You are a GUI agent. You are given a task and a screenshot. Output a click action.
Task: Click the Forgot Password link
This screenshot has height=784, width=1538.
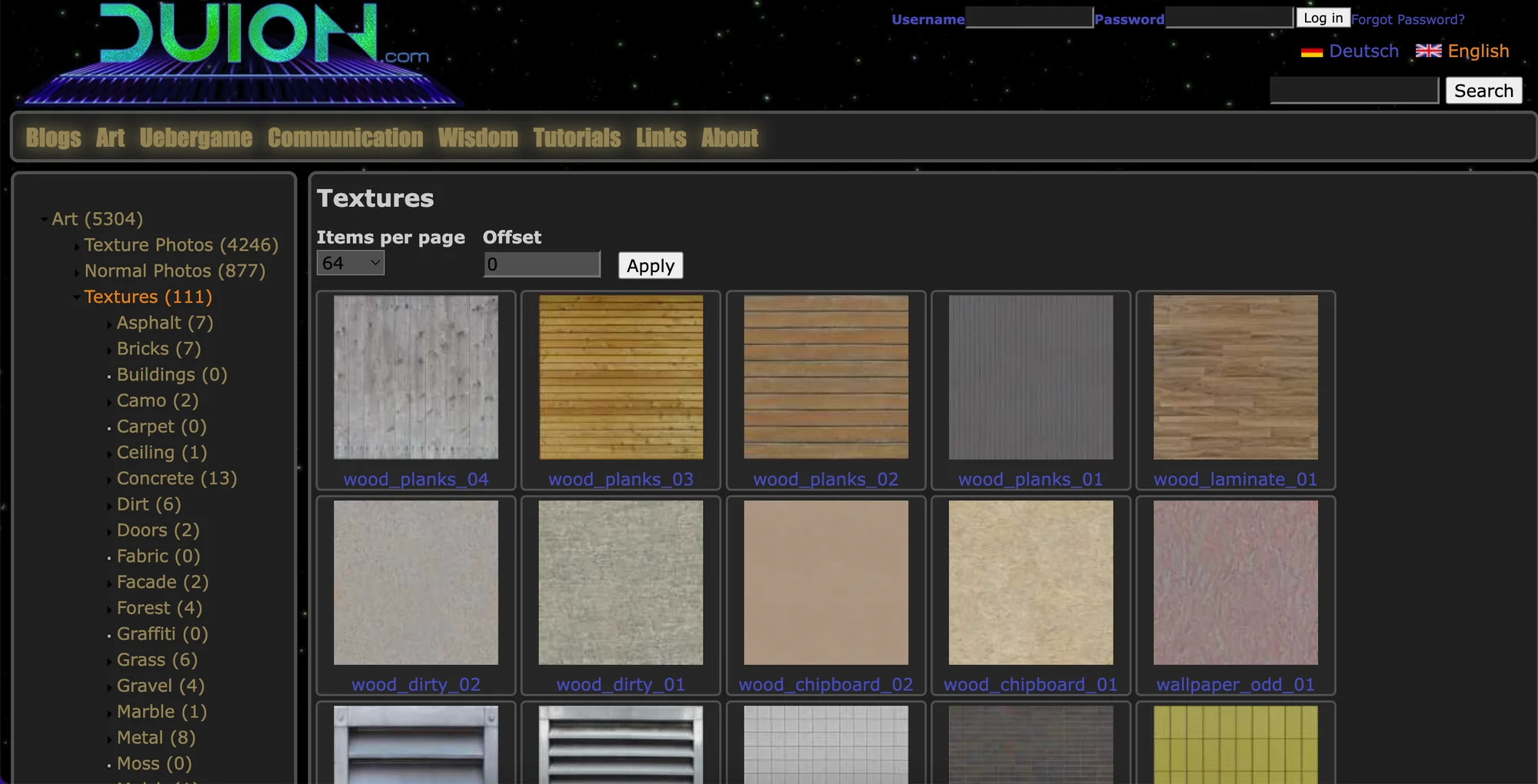(x=1407, y=19)
